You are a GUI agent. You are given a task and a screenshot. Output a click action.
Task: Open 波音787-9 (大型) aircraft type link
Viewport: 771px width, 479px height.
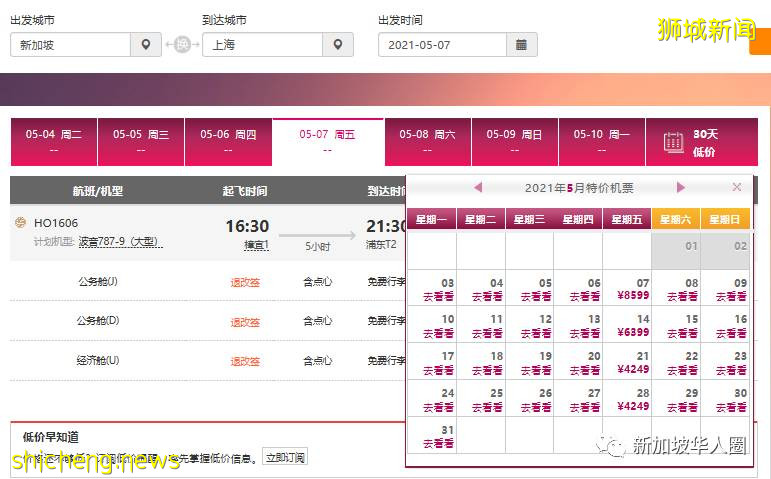tap(120, 242)
